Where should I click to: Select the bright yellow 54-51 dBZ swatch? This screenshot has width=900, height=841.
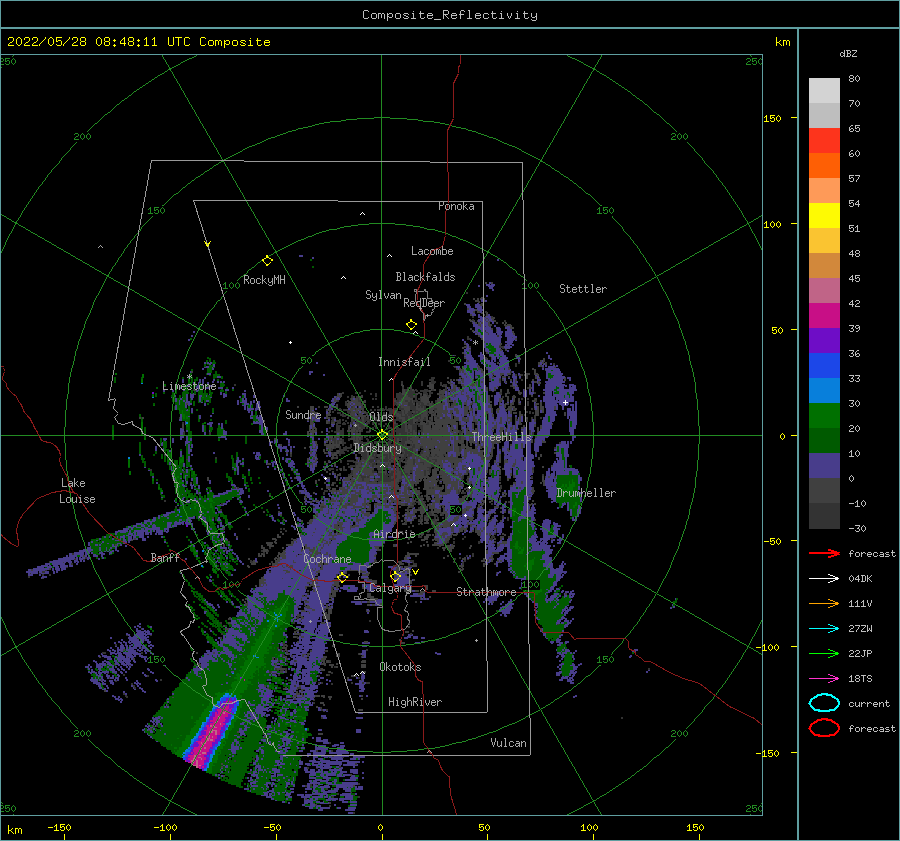824,215
